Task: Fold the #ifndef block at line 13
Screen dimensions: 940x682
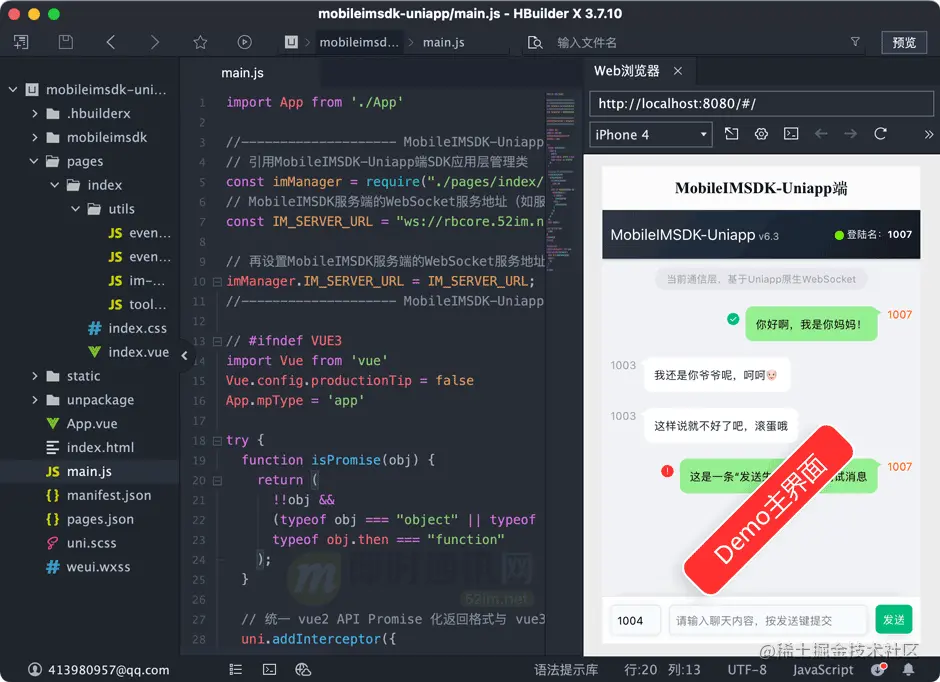Action: [217, 342]
